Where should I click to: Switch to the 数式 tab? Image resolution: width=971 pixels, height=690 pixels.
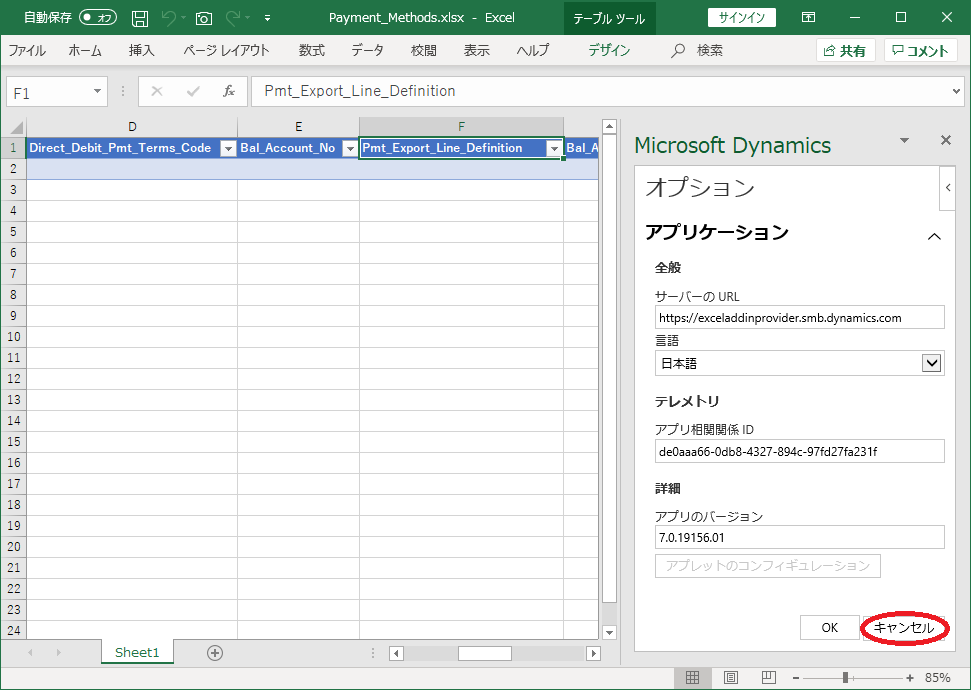(311, 50)
